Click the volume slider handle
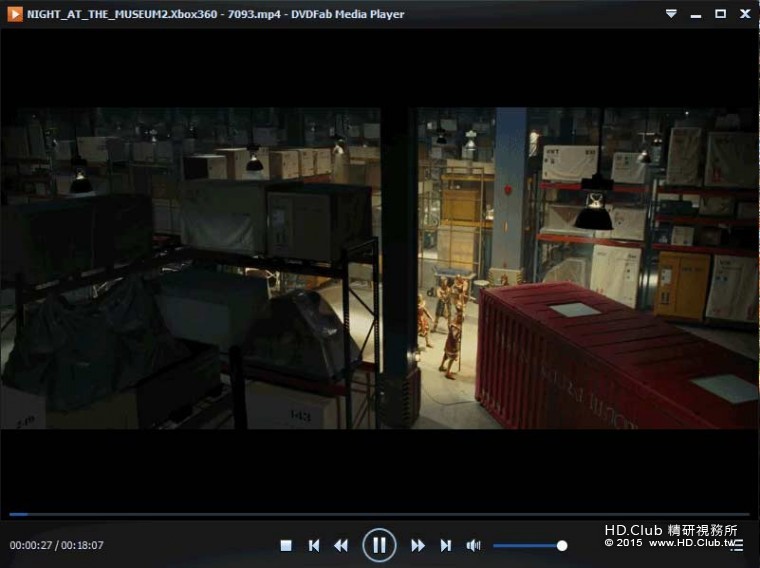The image size is (760, 568). [x=562, y=546]
